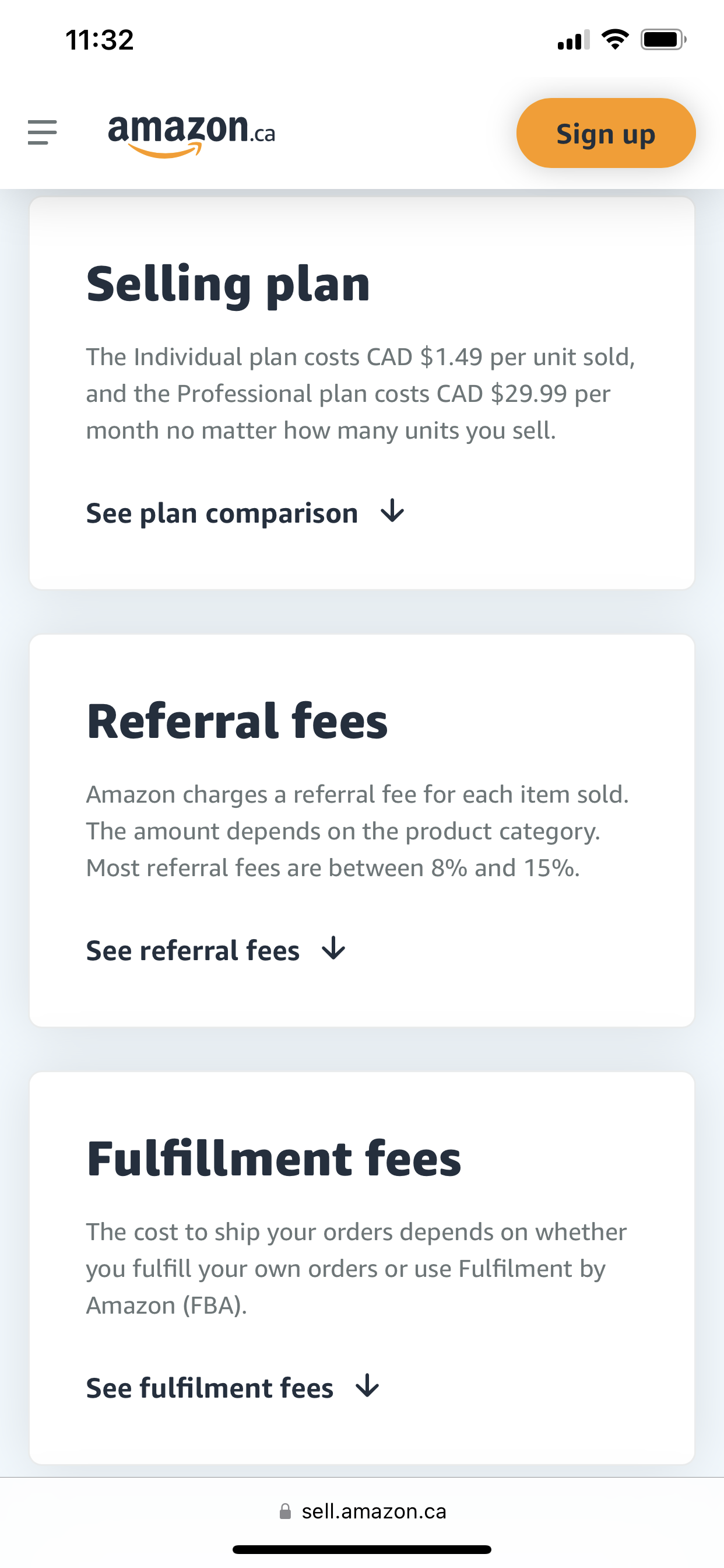The image size is (724, 1568).
Task: Open the hamburger navigation menu
Action: pyautogui.click(x=42, y=132)
